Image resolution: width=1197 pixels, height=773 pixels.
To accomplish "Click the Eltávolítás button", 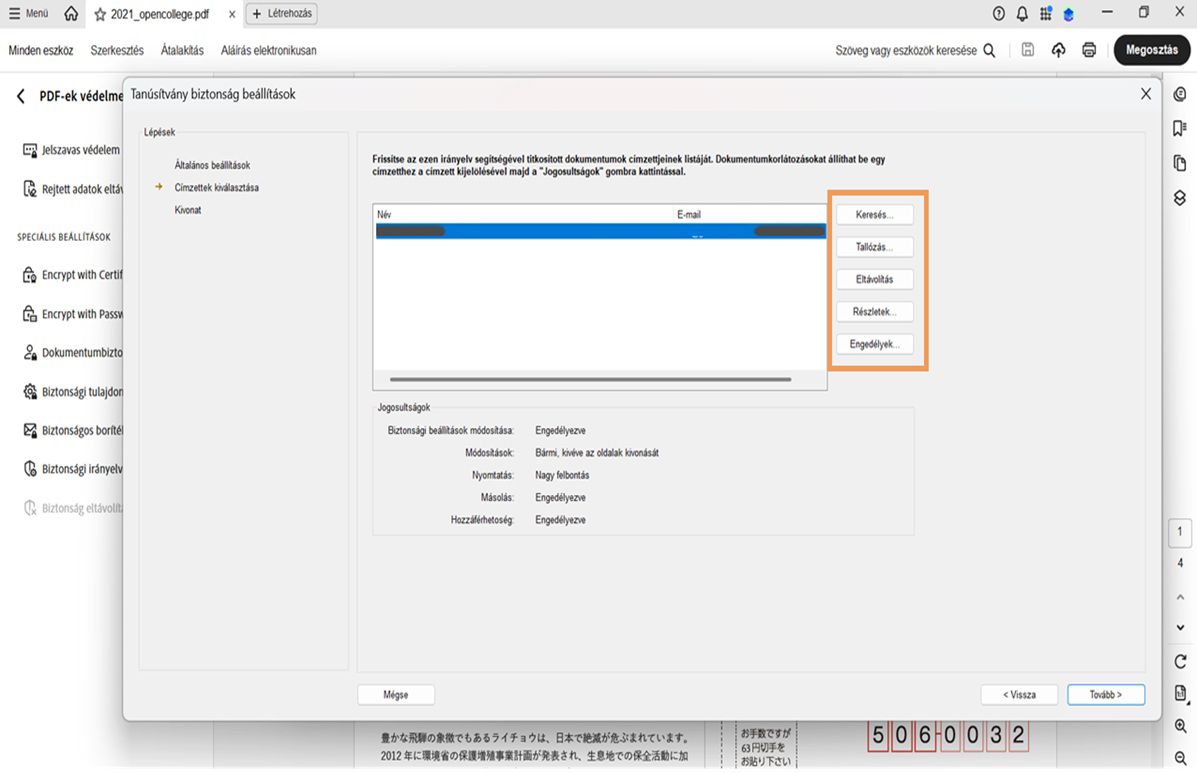I will 875,279.
